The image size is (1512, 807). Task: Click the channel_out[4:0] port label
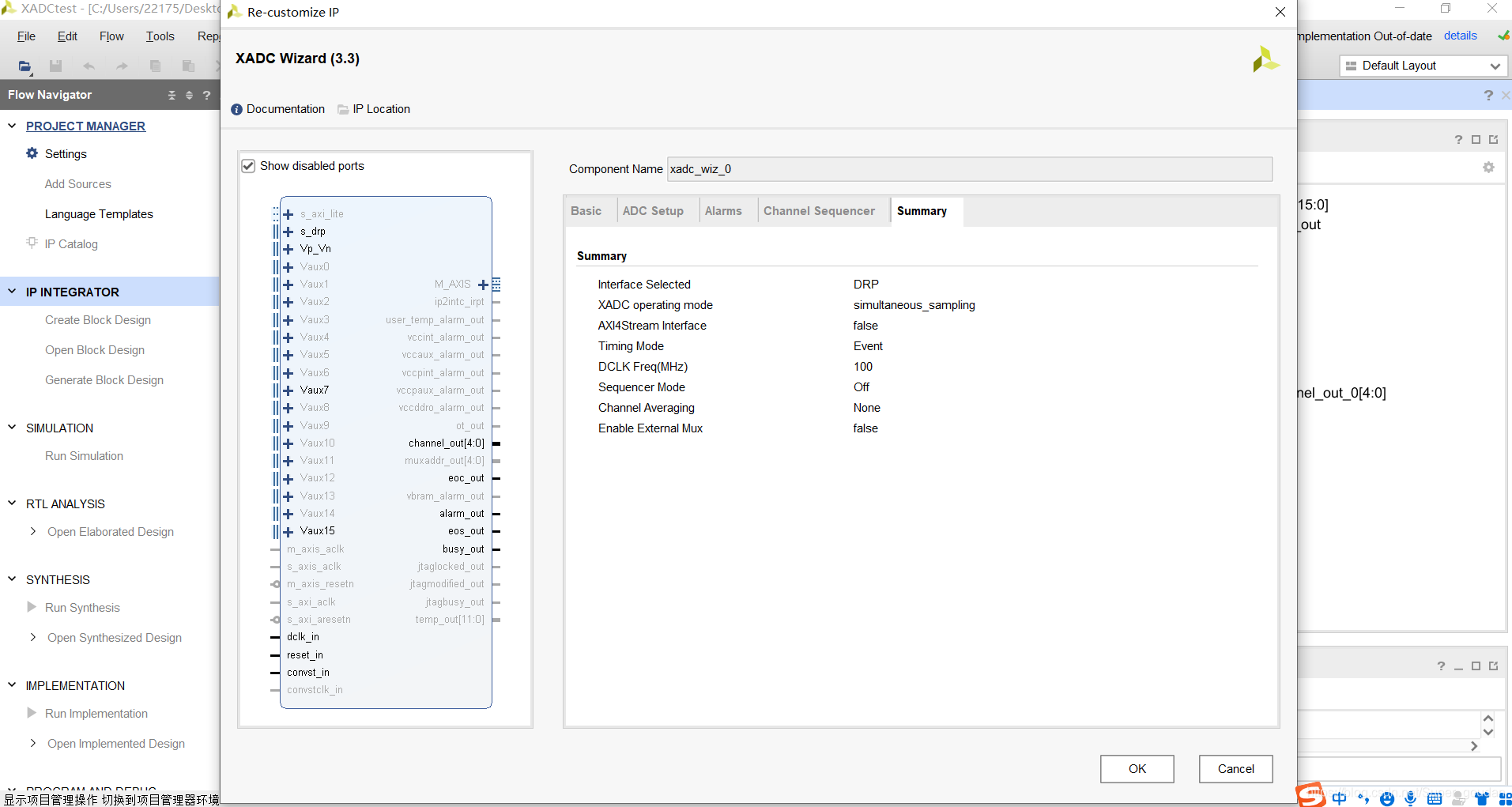click(447, 443)
